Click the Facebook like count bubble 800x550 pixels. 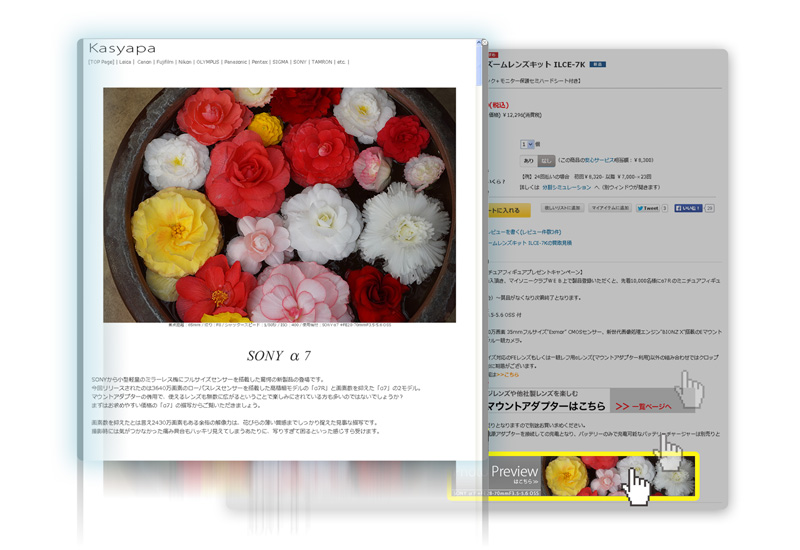pyautogui.click(x=709, y=208)
